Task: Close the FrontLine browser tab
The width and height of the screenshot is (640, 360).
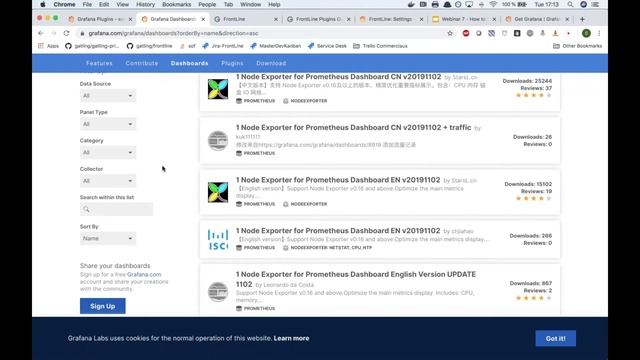Action: click(x=276, y=19)
